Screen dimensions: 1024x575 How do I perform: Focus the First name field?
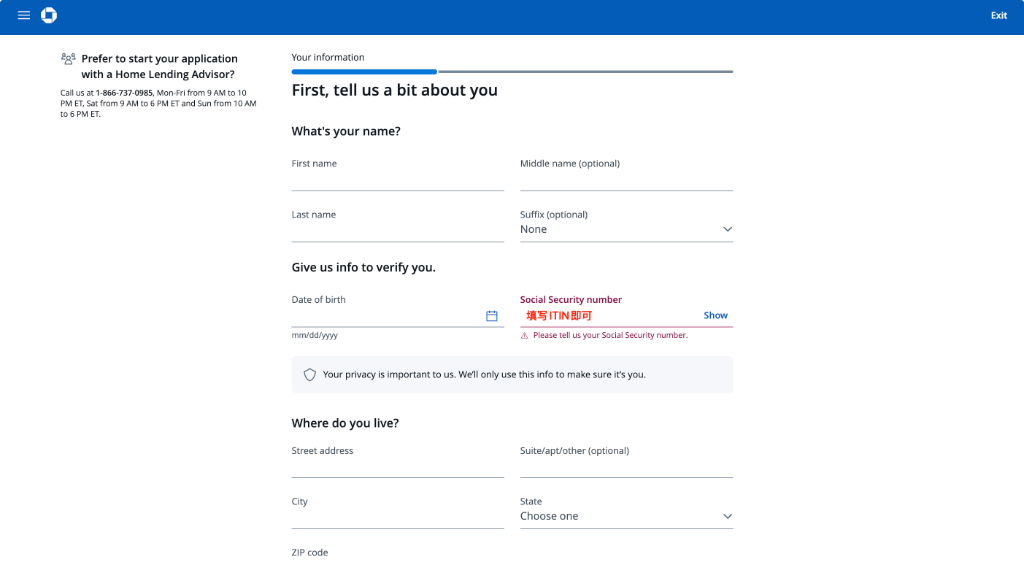[398, 181]
